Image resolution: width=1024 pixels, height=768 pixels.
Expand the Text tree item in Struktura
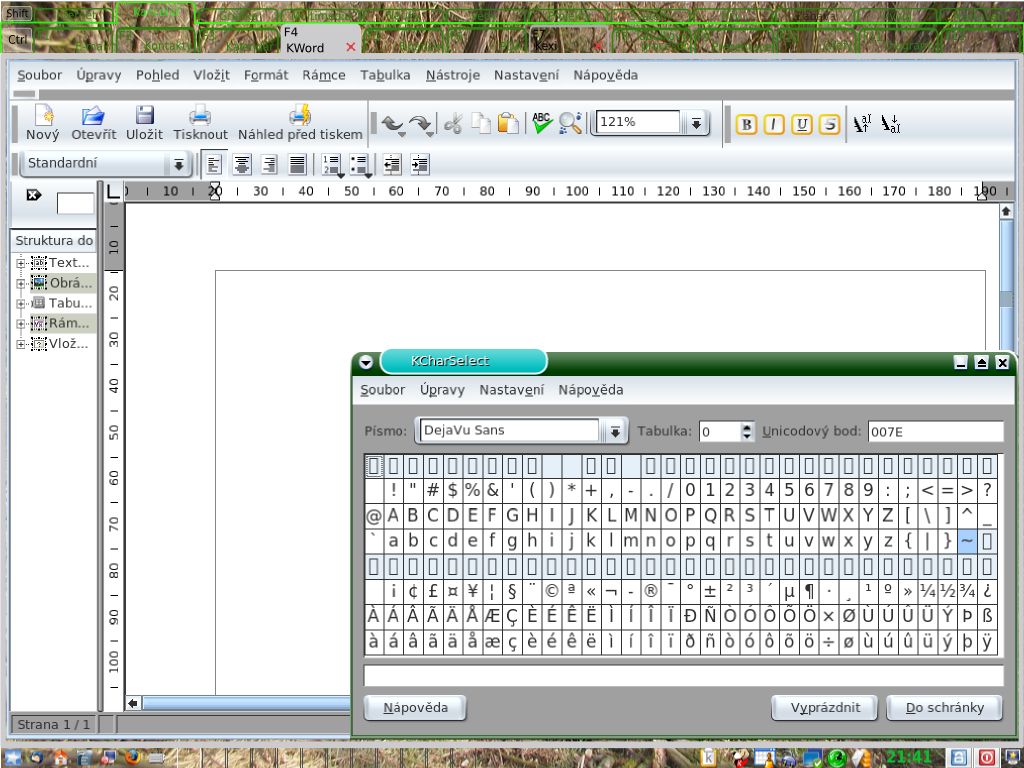coord(19,263)
